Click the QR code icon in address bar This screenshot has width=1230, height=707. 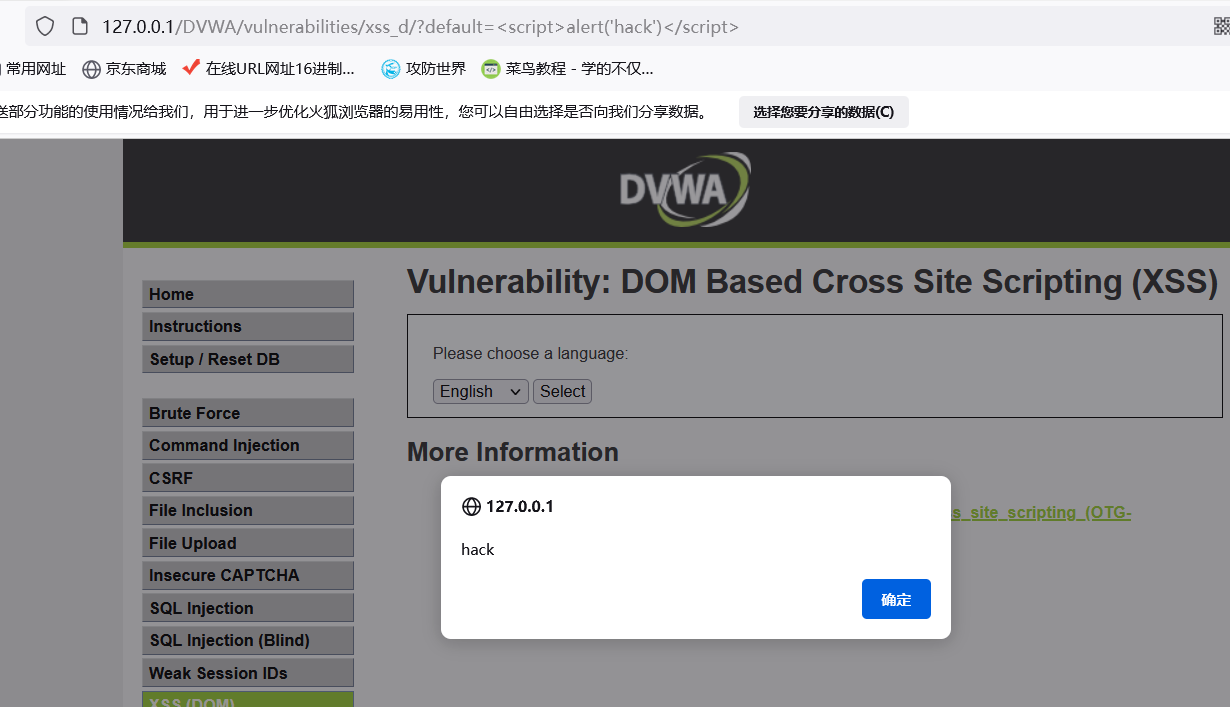pos(1221,26)
